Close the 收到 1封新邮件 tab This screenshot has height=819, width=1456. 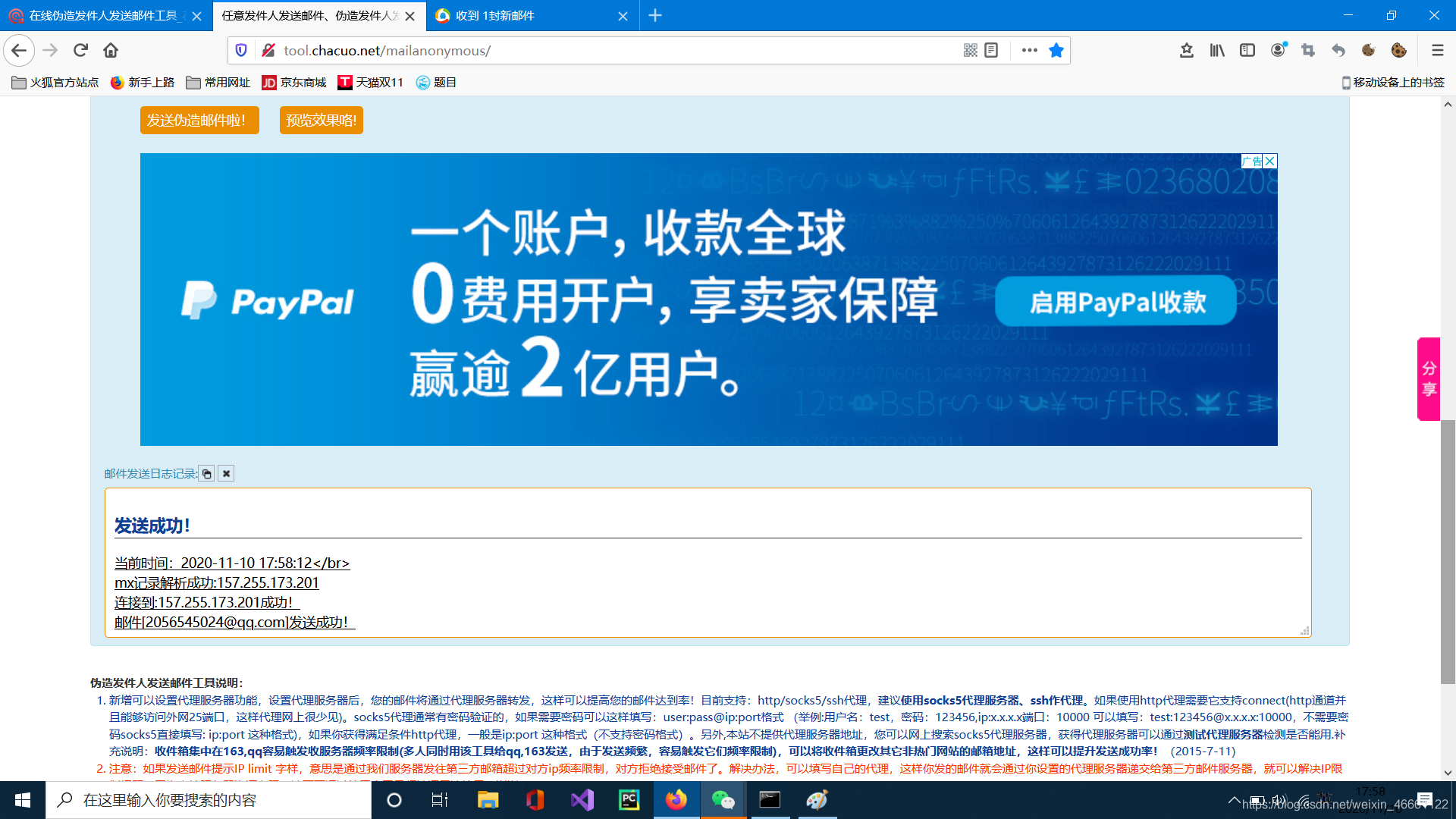[x=623, y=16]
